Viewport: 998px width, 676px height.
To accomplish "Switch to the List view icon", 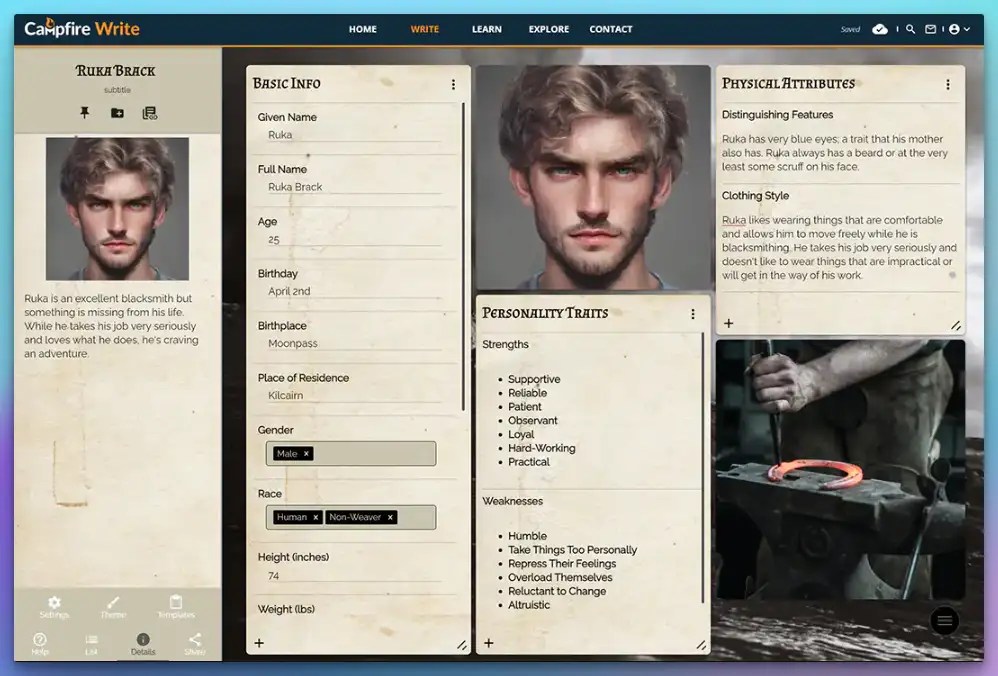I will pyautogui.click(x=91, y=644).
